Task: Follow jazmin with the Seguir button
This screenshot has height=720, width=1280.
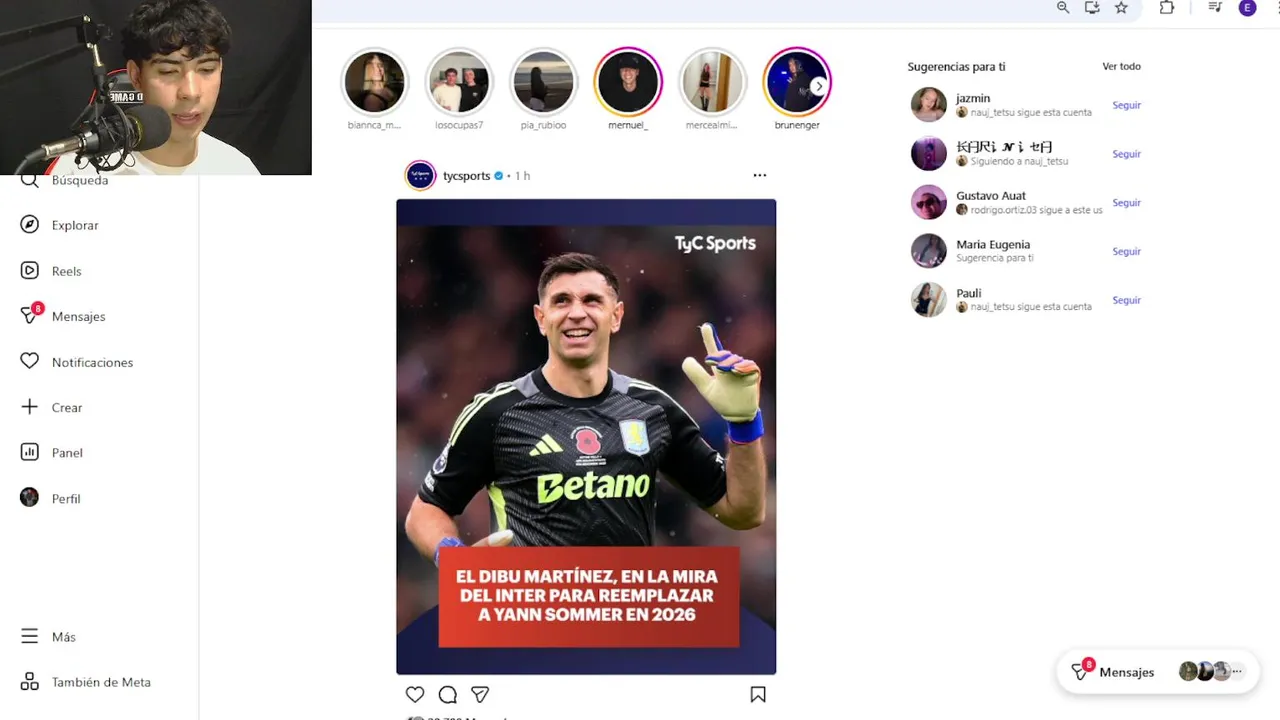Action: pyautogui.click(x=1126, y=105)
